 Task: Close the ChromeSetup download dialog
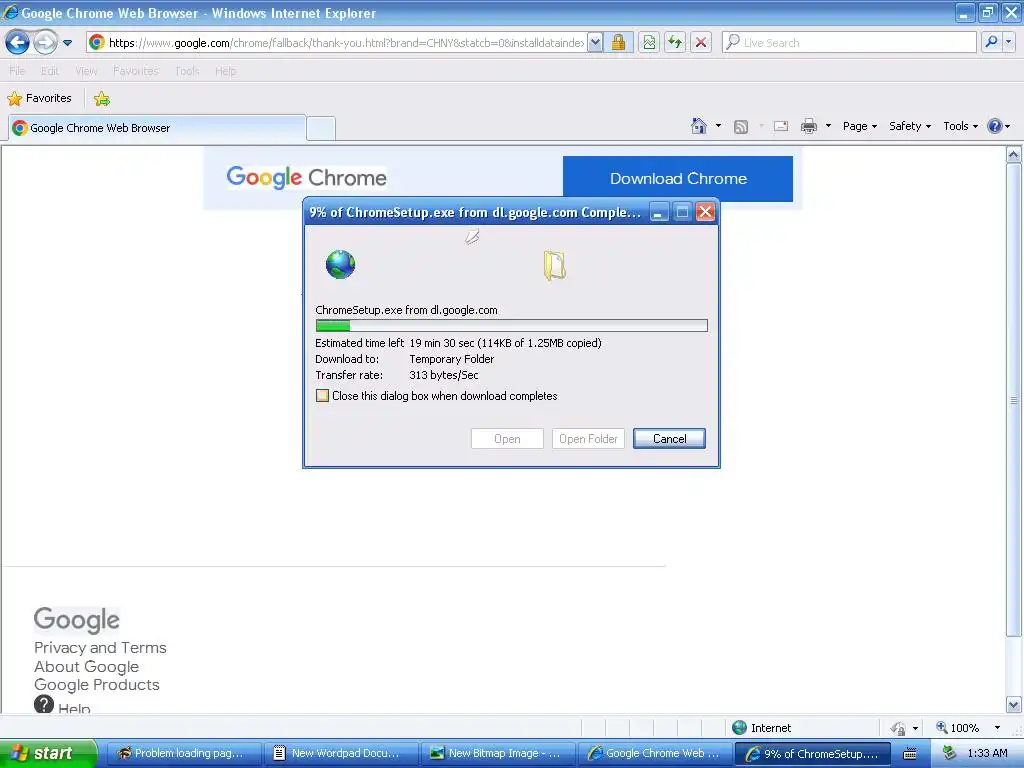[705, 212]
